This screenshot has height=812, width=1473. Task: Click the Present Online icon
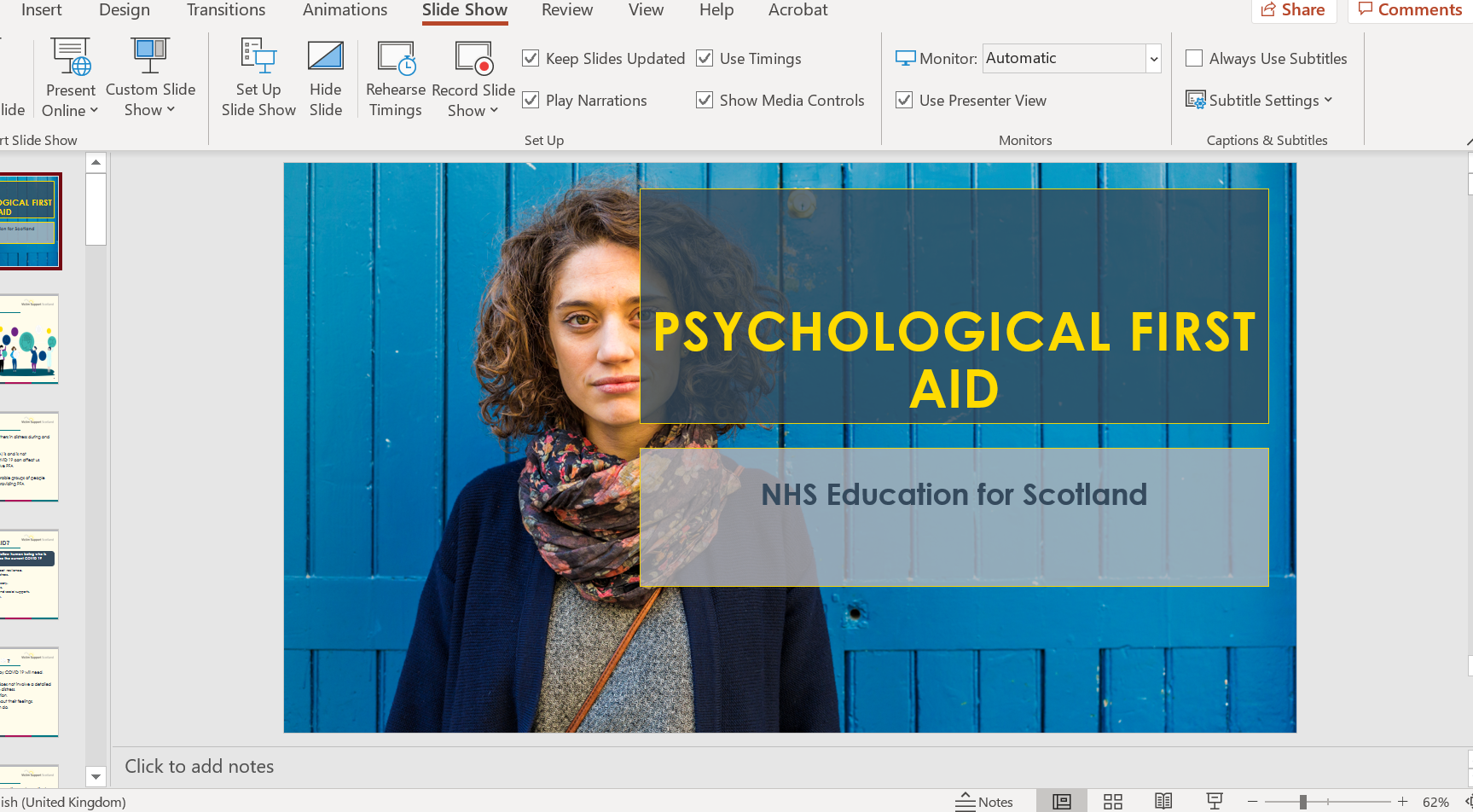click(x=70, y=56)
